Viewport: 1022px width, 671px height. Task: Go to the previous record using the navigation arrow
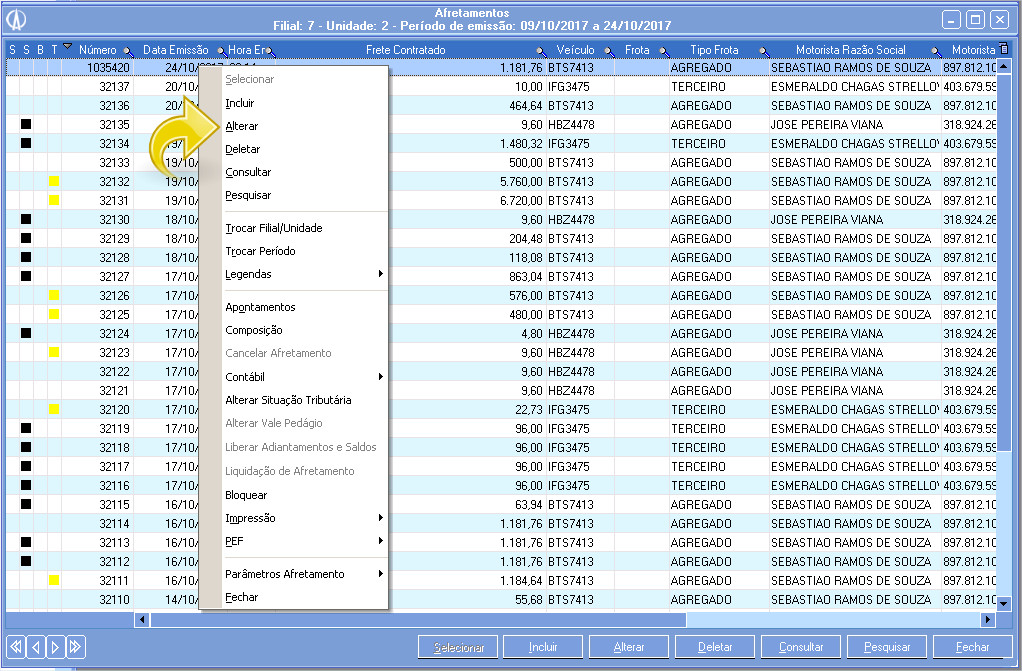click(x=36, y=646)
